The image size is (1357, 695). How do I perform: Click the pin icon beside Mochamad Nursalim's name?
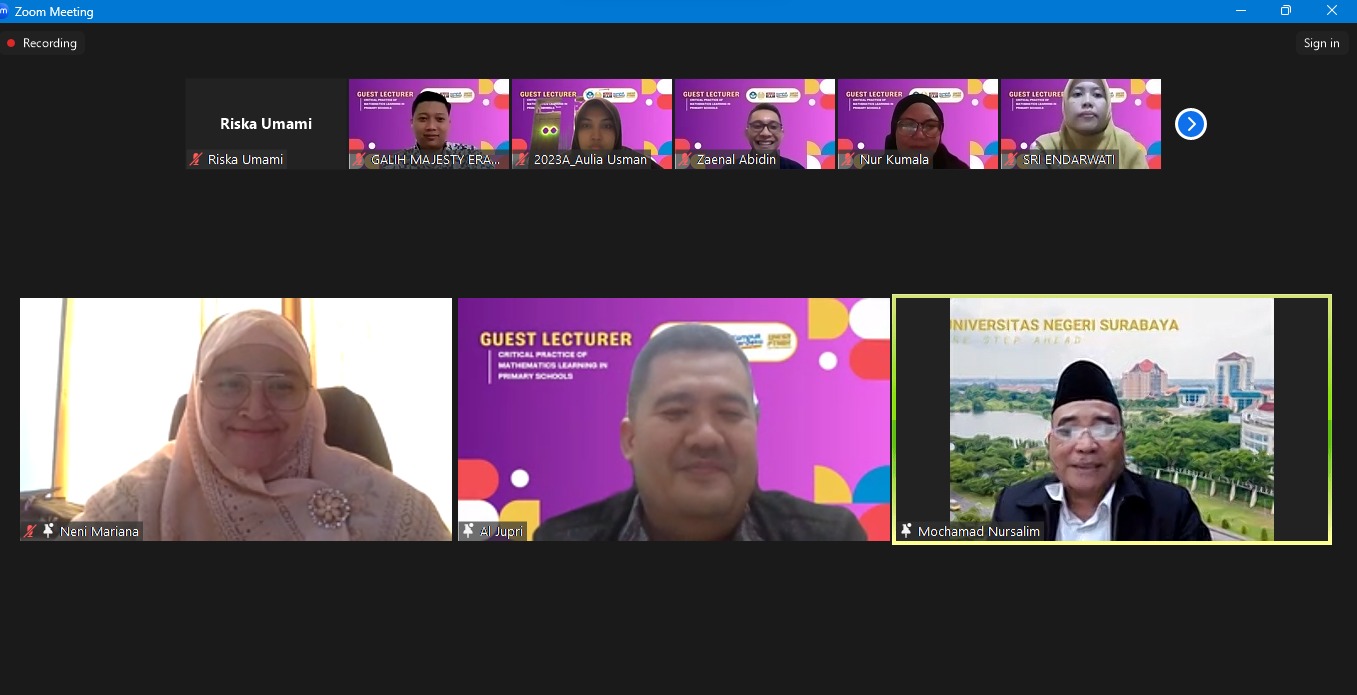[906, 531]
